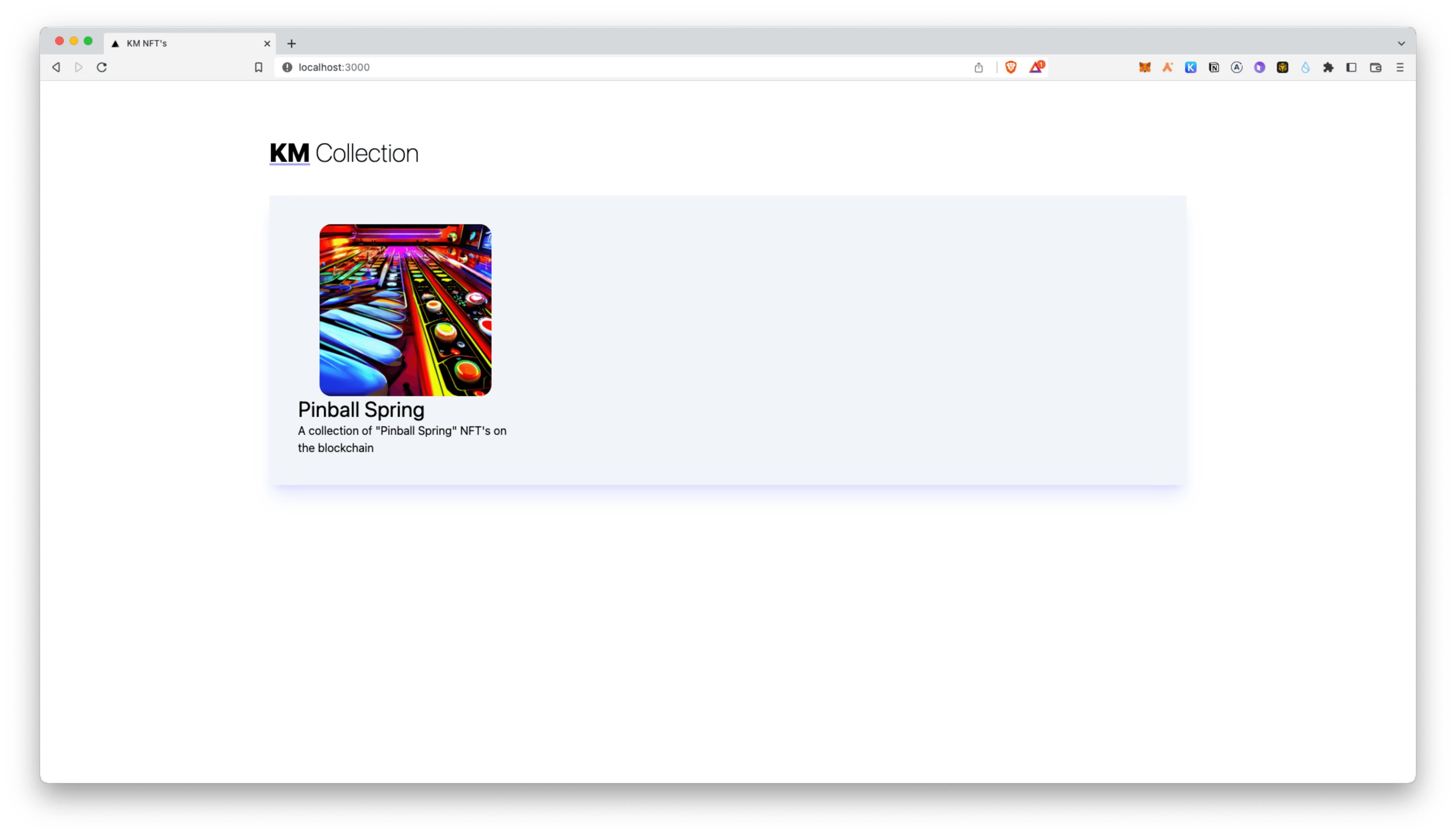Viewport: 1456px width, 836px height.
Task: Expand the tab search dropdown
Action: pos(1401,43)
